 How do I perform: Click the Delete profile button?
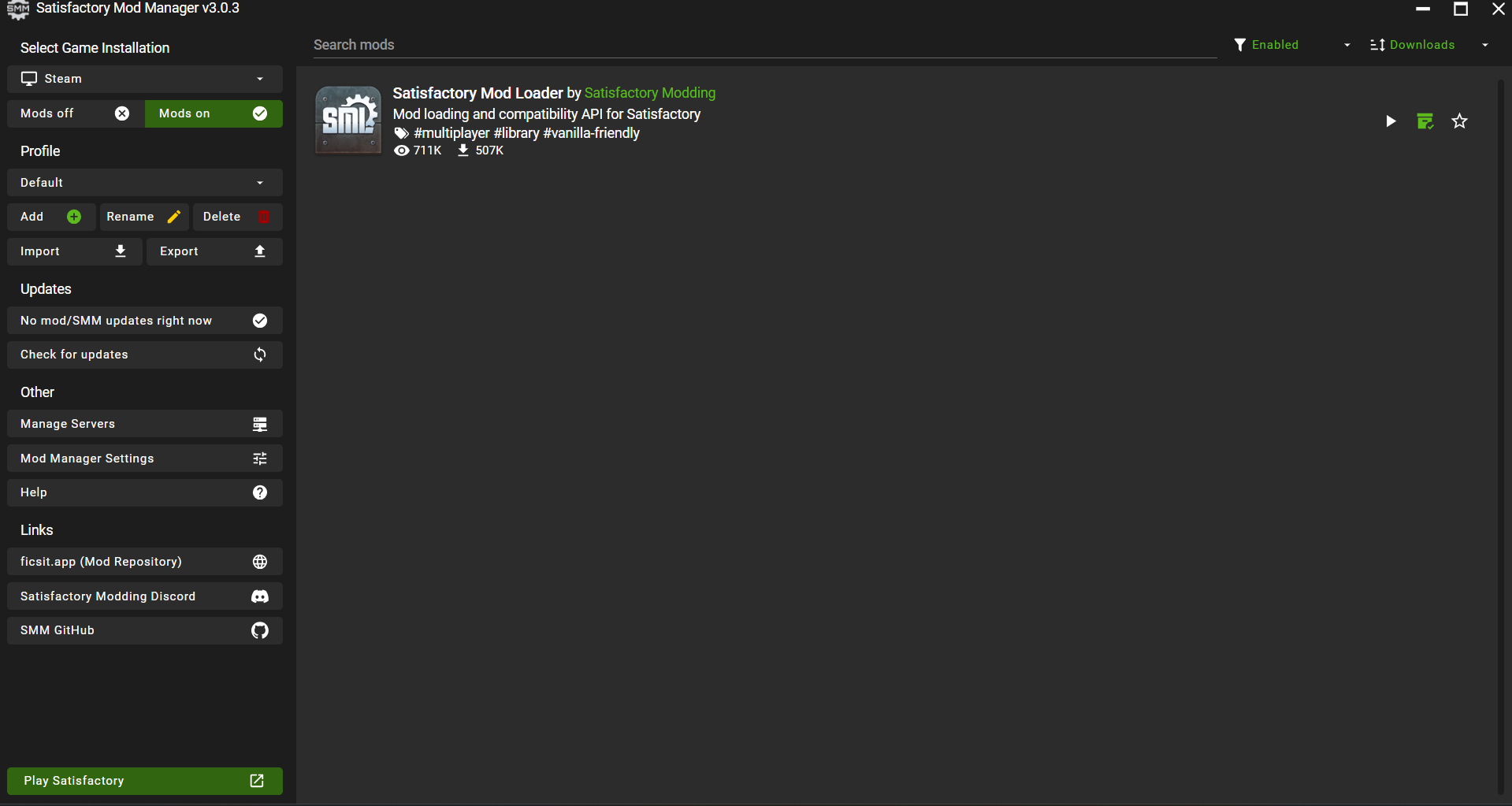237,217
